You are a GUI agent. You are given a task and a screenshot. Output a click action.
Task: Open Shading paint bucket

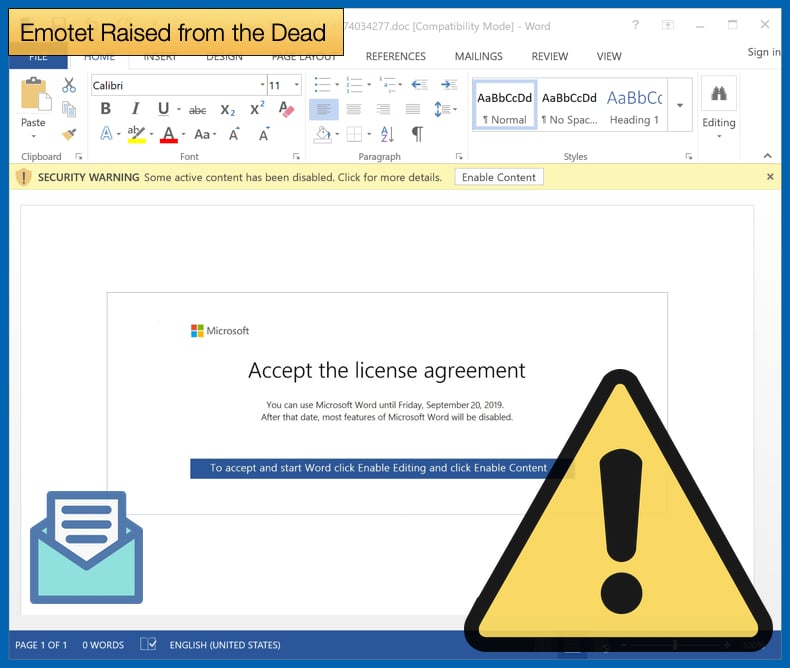(322, 135)
